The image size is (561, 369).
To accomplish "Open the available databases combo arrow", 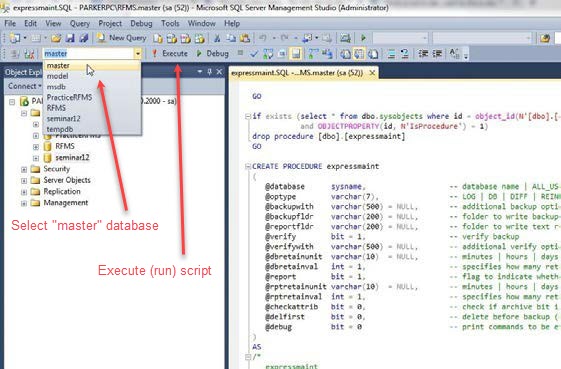I will pyautogui.click(x=138, y=54).
